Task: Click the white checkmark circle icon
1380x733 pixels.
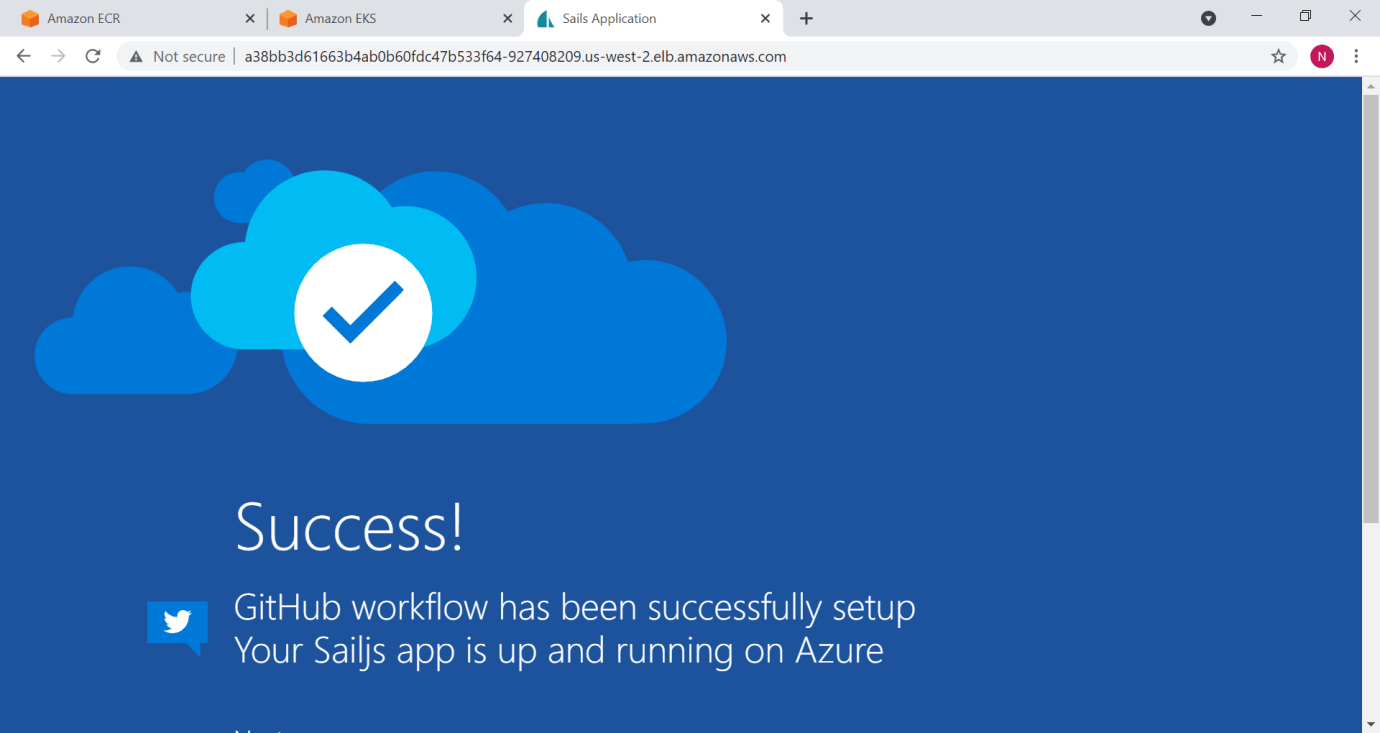Action: [363, 313]
